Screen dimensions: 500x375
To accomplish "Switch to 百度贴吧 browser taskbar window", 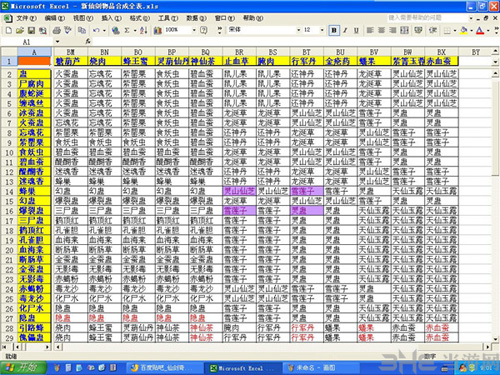I will tap(165, 368).
